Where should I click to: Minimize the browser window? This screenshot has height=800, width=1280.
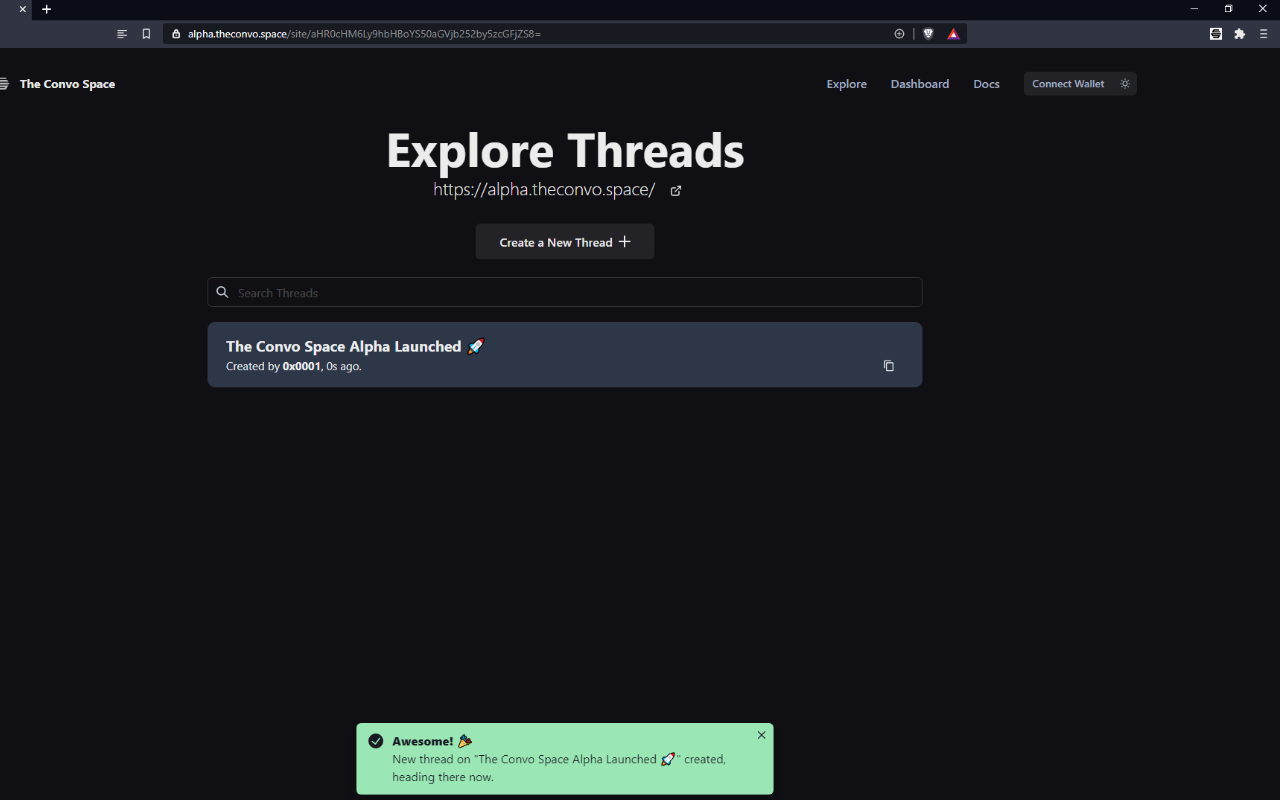(1194, 9)
